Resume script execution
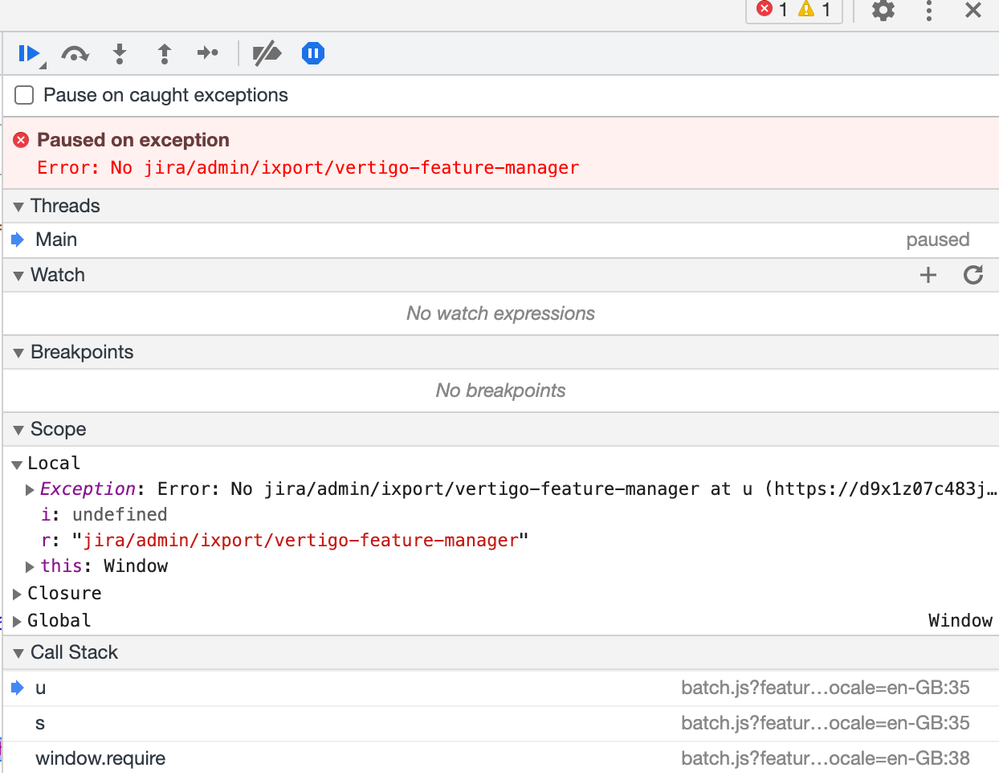Viewport: 999px width, 773px height. click(29, 54)
